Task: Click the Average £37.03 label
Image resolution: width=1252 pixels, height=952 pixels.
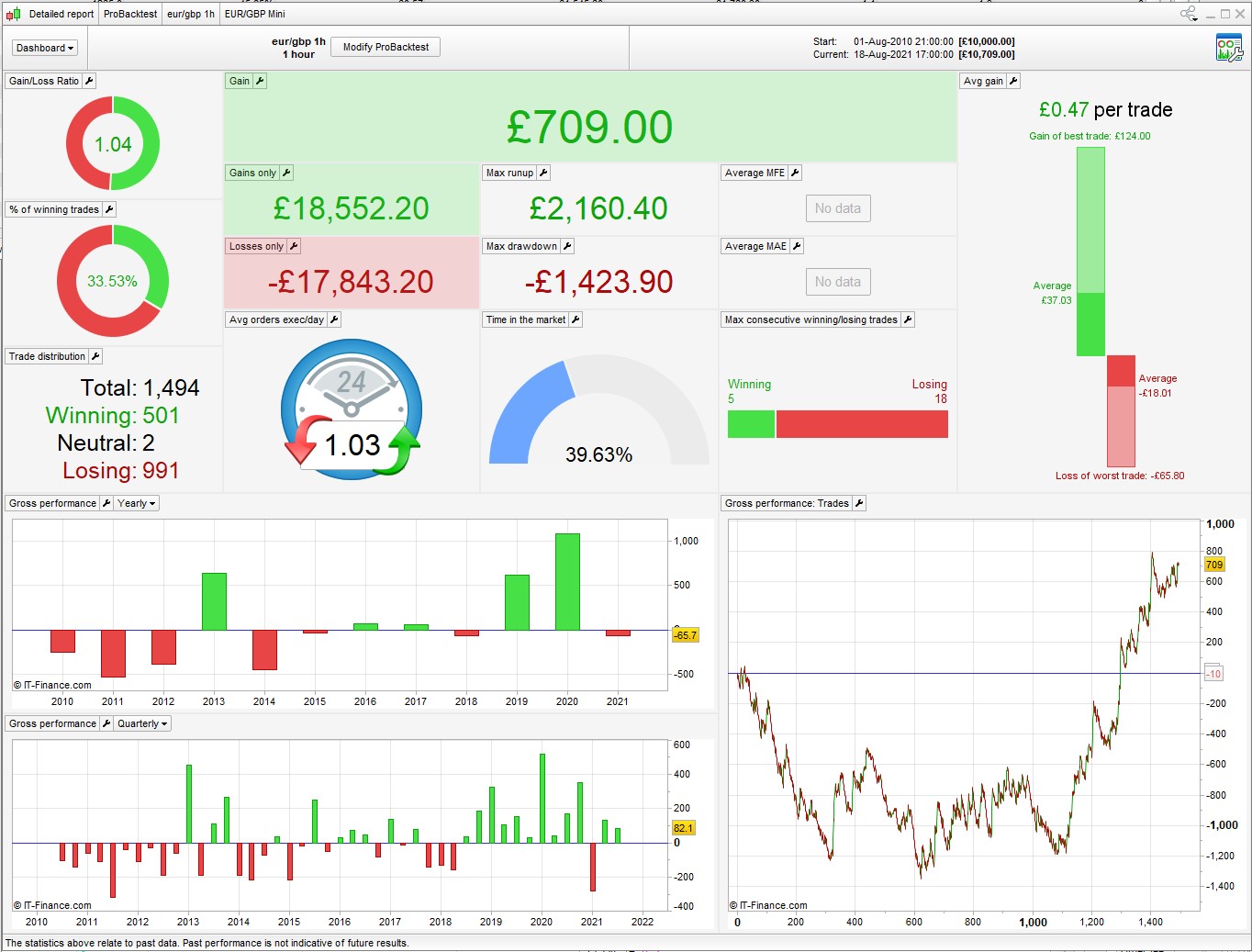Action: pyautogui.click(x=1052, y=293)
